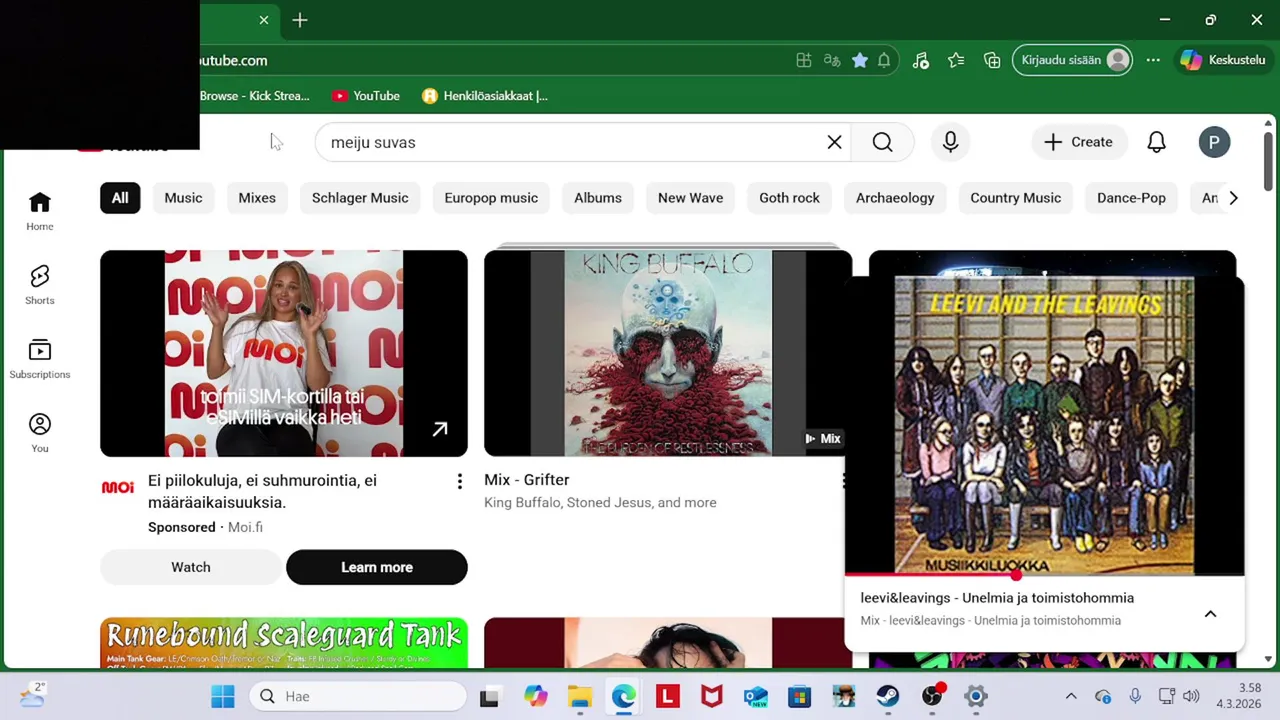Open Shorts from the sidebar
This screenshot has width=1280, height=720.
click(x=40, y=285)
